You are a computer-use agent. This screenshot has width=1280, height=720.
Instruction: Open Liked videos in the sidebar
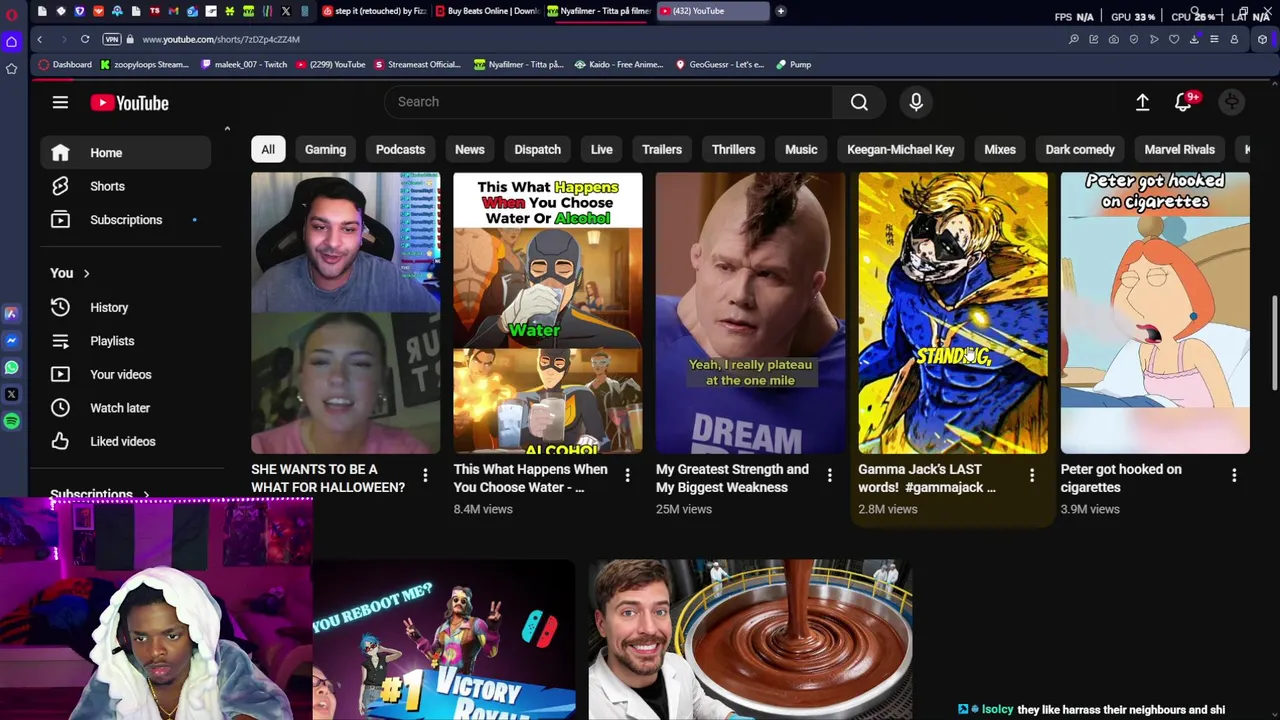pyautogui.click(x=126, y=441)
